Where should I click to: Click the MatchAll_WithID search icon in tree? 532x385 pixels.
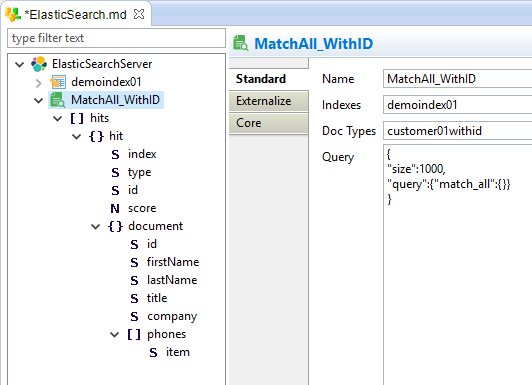coord(58,100)
